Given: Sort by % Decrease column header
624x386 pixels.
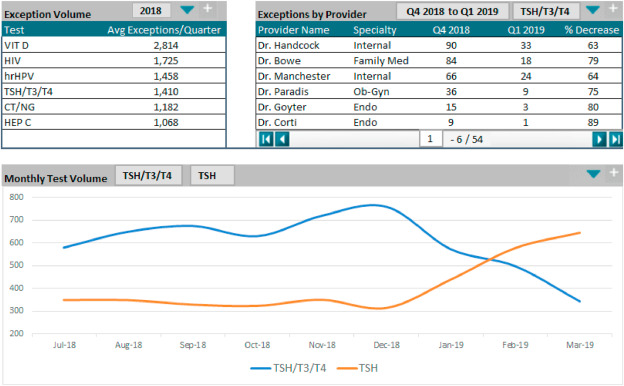Looking at the screenshot, I should pos(592,30).
